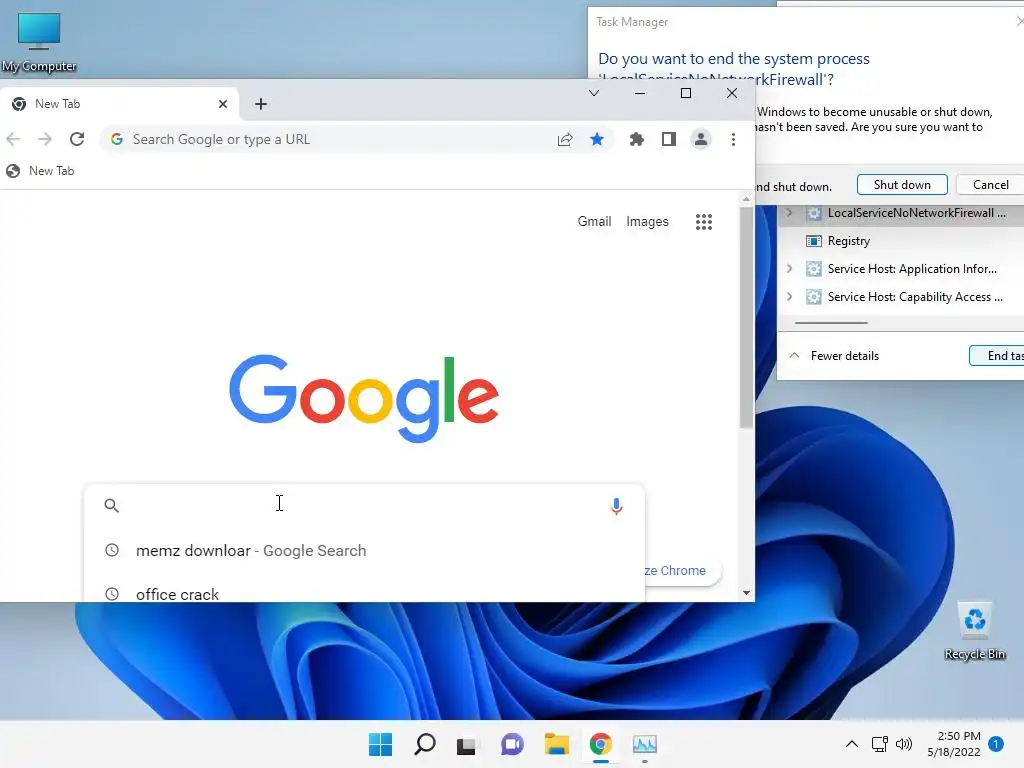Open the Chrome profile avatar
Image resolution: width=1024 pixels, height=768 pixels.
tap(701, 139)
